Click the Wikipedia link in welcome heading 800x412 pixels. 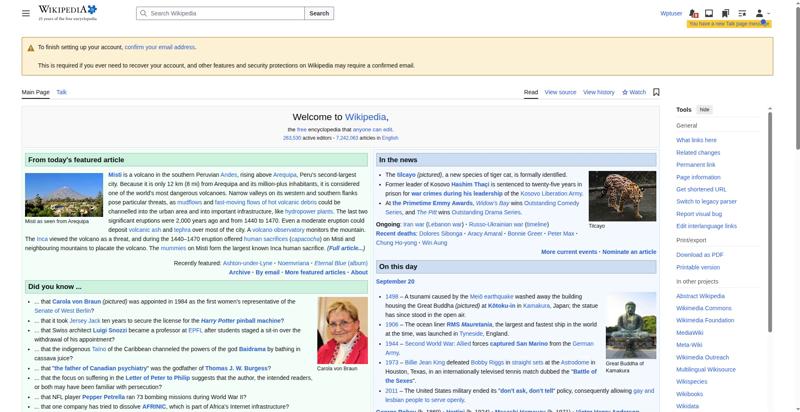(x=366, y=117)
